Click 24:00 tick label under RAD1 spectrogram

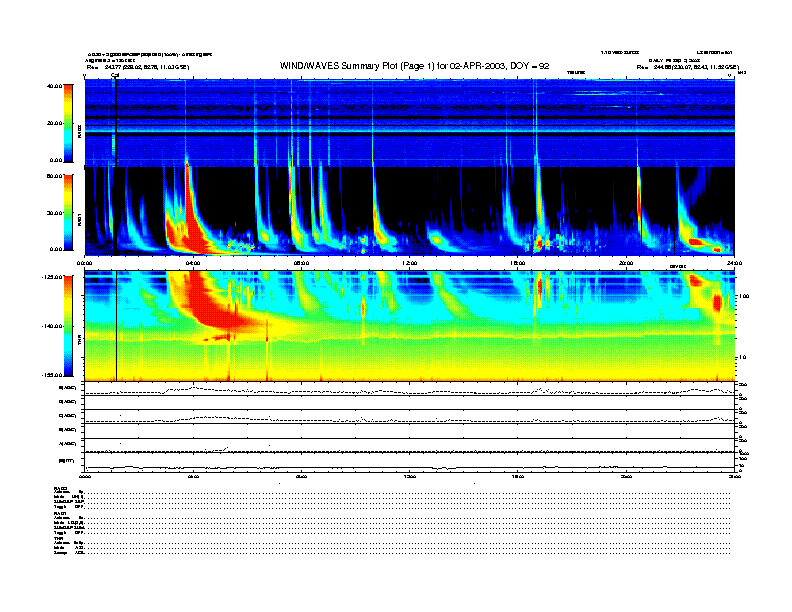tap(734, 263)
